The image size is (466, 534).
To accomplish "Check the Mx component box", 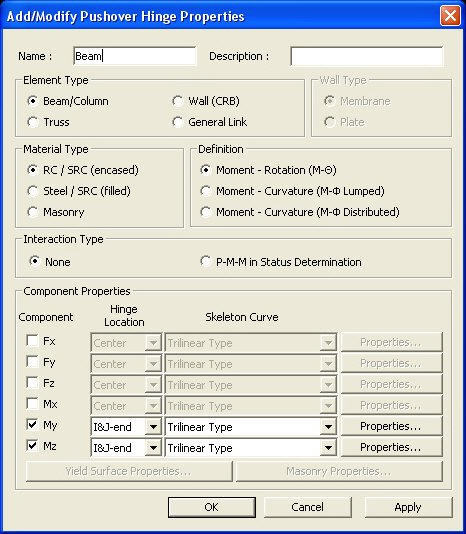I will [32, 404].
